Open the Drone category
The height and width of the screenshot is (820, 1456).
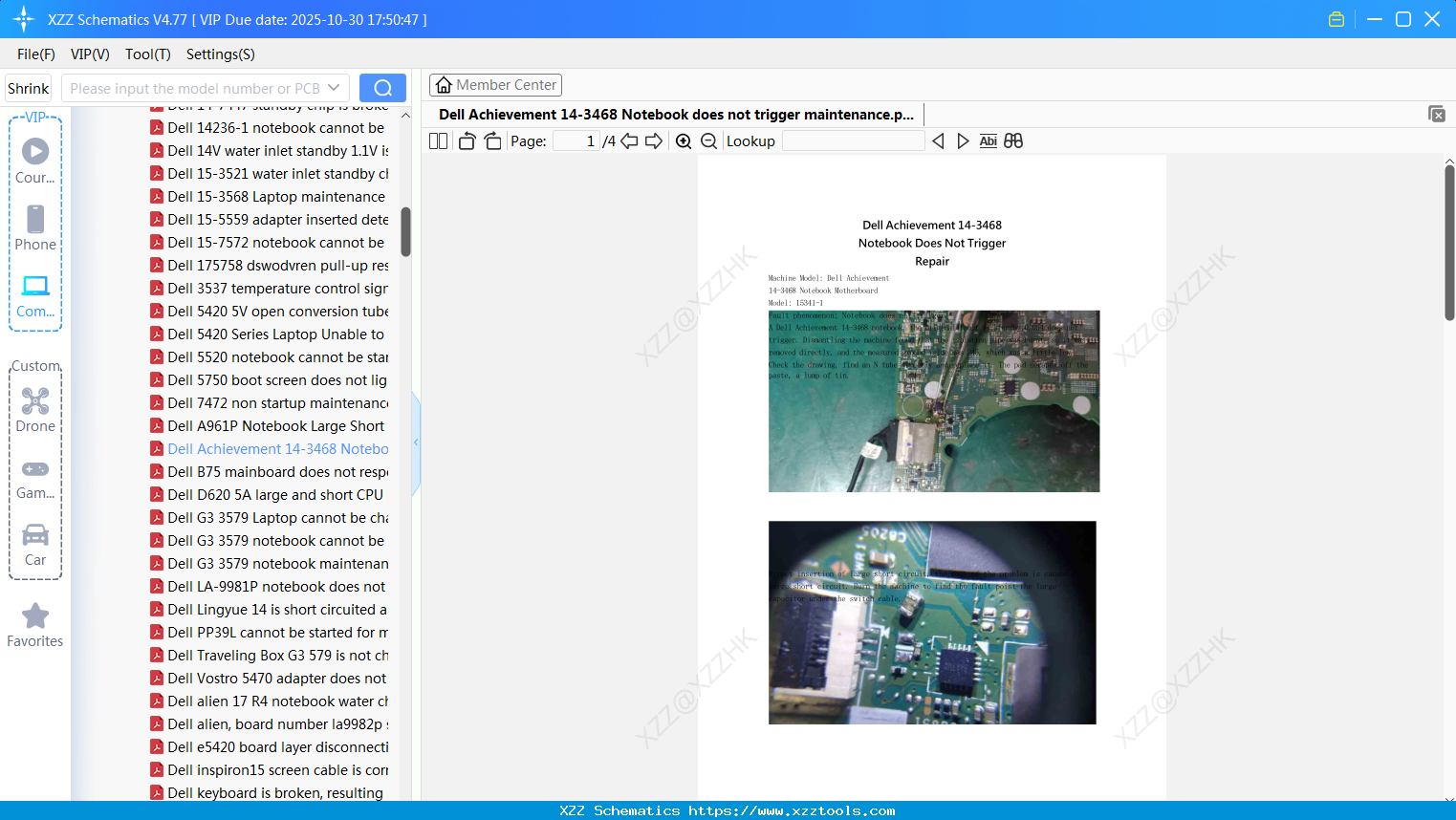tap(35, 410)
